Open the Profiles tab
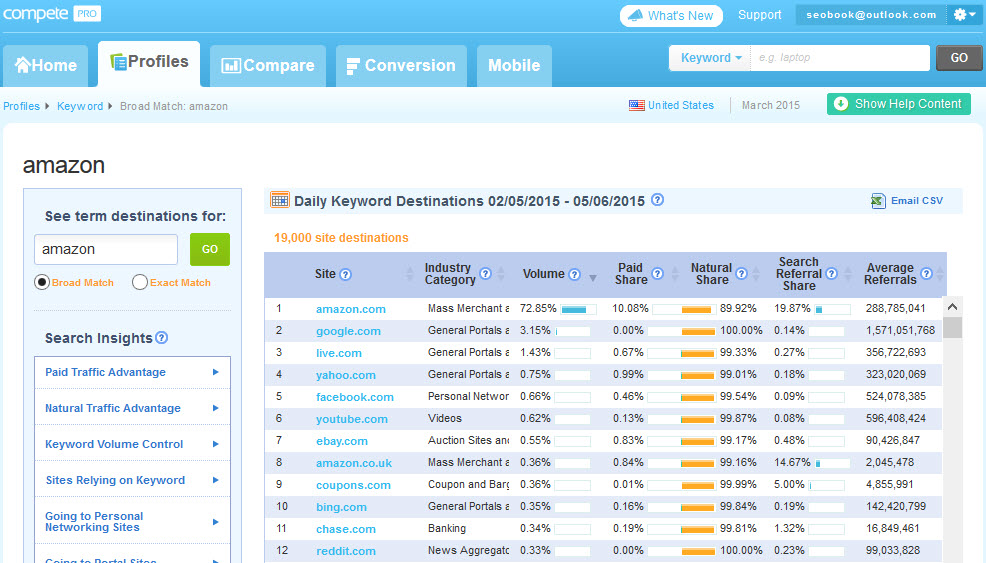Screen dimensions: 986x563 [149, 63]
